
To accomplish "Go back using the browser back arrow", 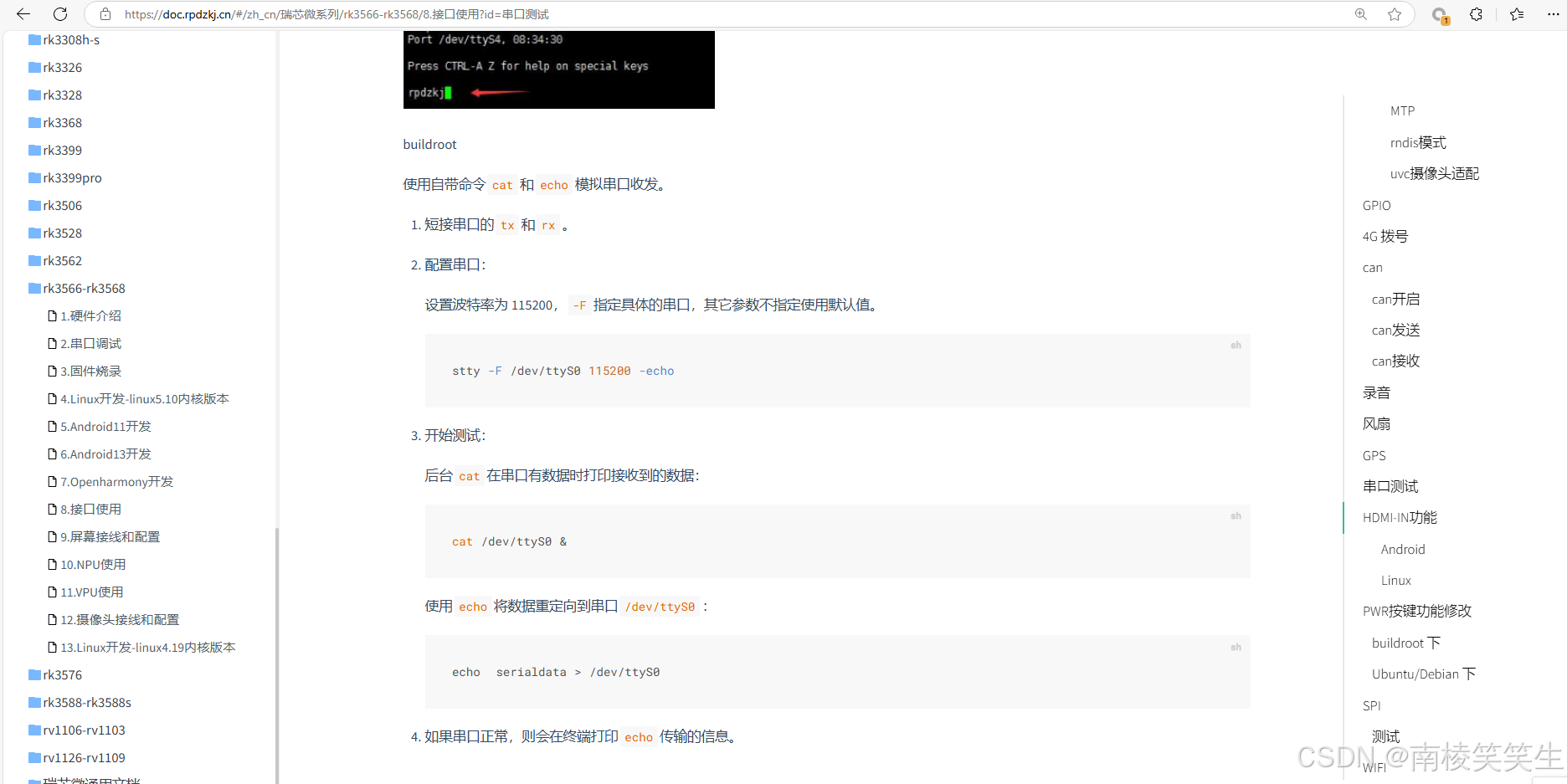I will pyautogui.click(x=23, y=14).
